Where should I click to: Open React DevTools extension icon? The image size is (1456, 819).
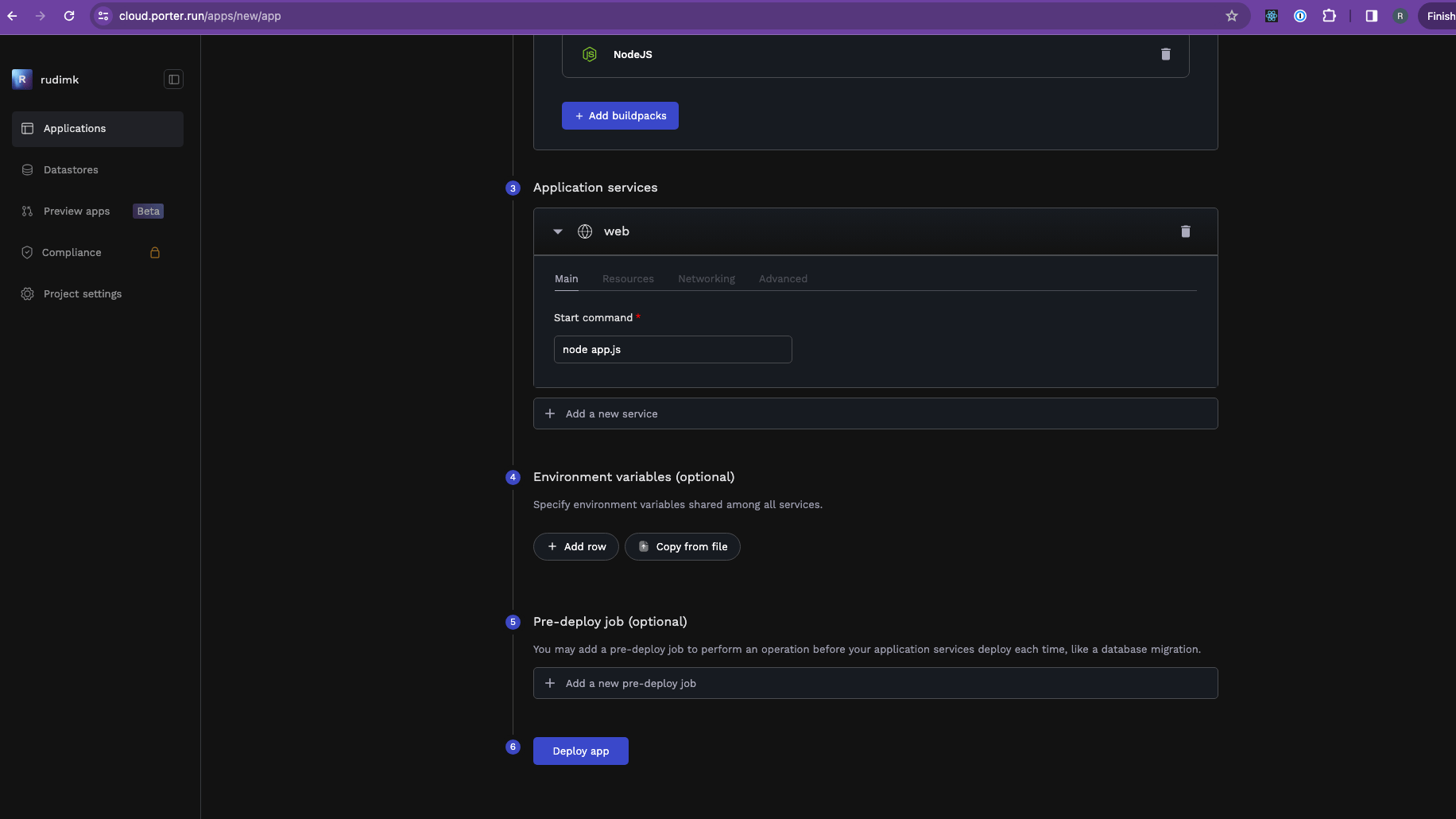[x=1272, y=16]
